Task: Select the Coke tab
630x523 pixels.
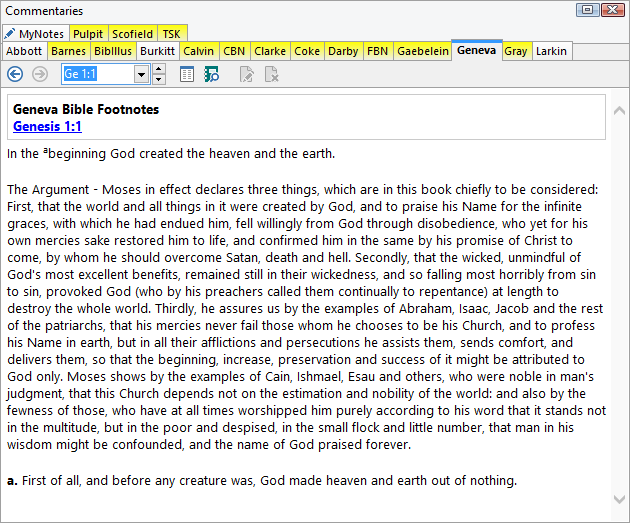Action: tap(307, 51)
